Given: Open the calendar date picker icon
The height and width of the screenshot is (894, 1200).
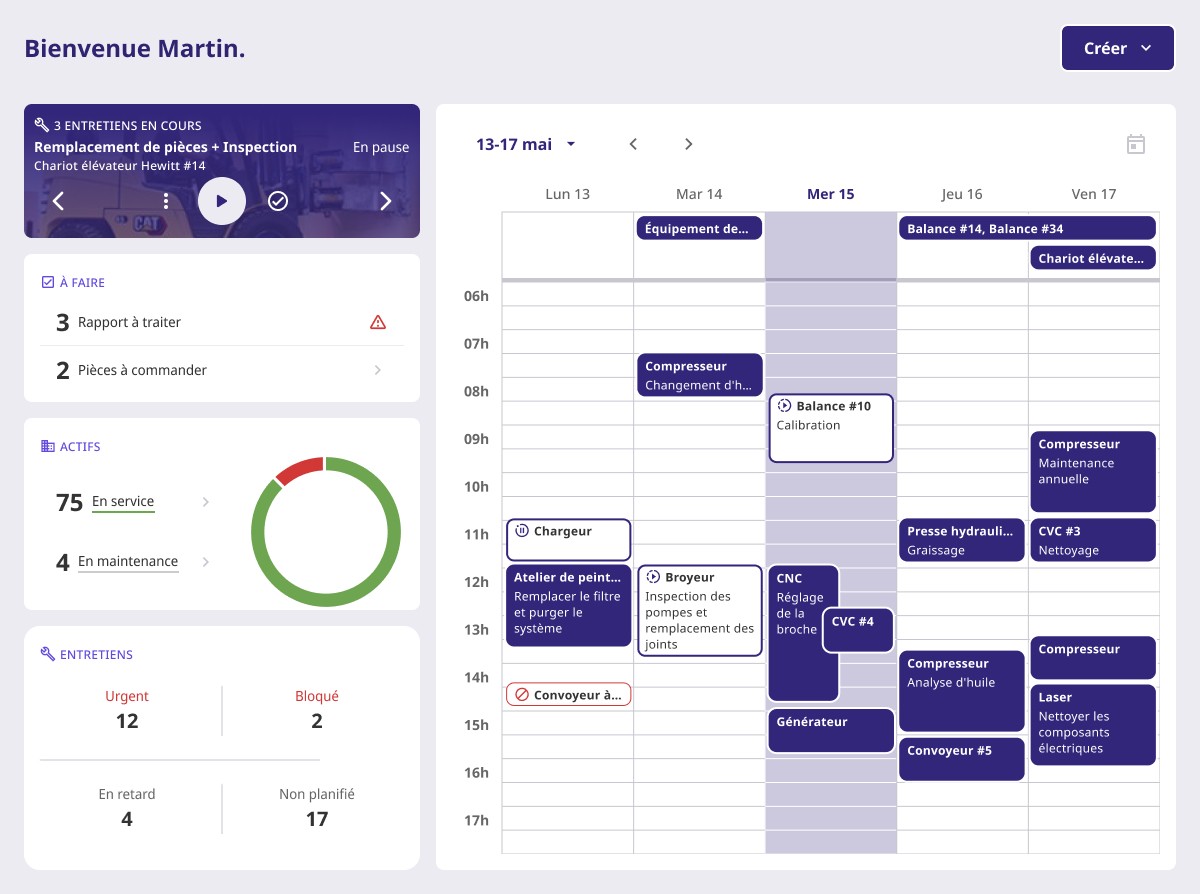Looking at the screenshot, I should [1136, 144].
